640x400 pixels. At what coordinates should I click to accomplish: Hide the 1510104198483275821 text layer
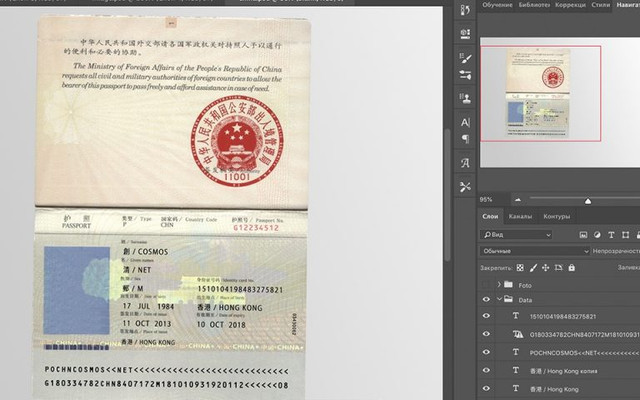[486, 316]
